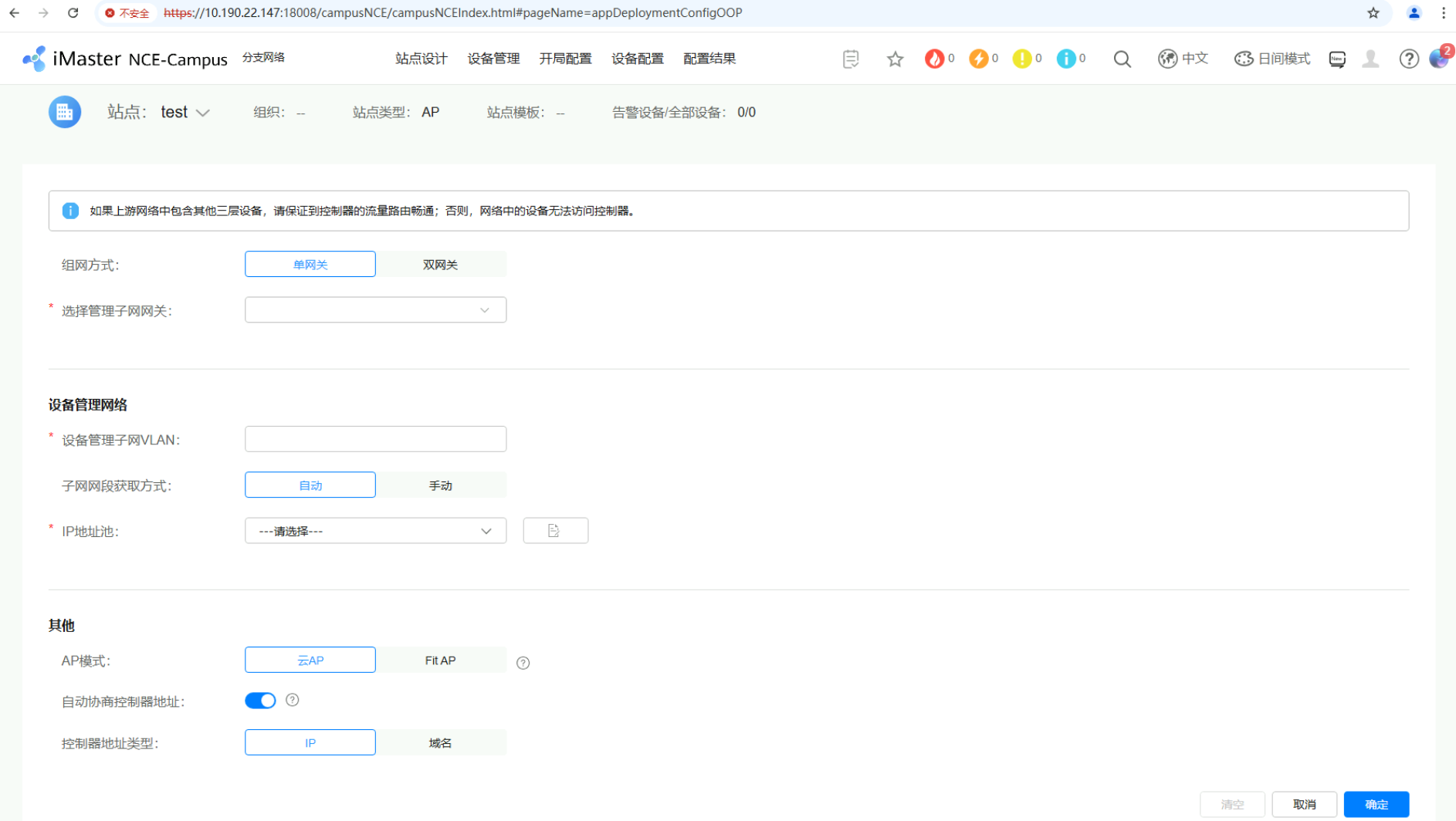Image resolution: width=1456 pixels, height=821 pixels.
Task: Click the 确定 button
Action: click(x=1376, y=804)
